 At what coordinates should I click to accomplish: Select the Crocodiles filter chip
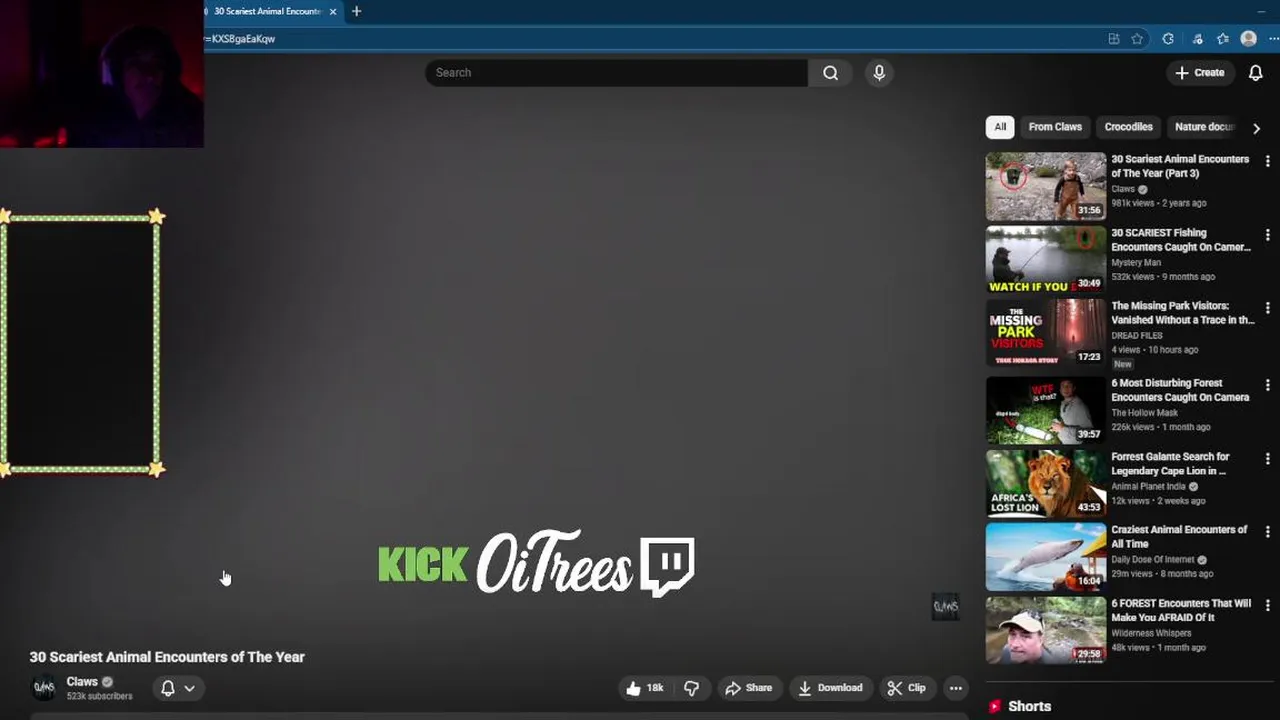coord(1128,127)
